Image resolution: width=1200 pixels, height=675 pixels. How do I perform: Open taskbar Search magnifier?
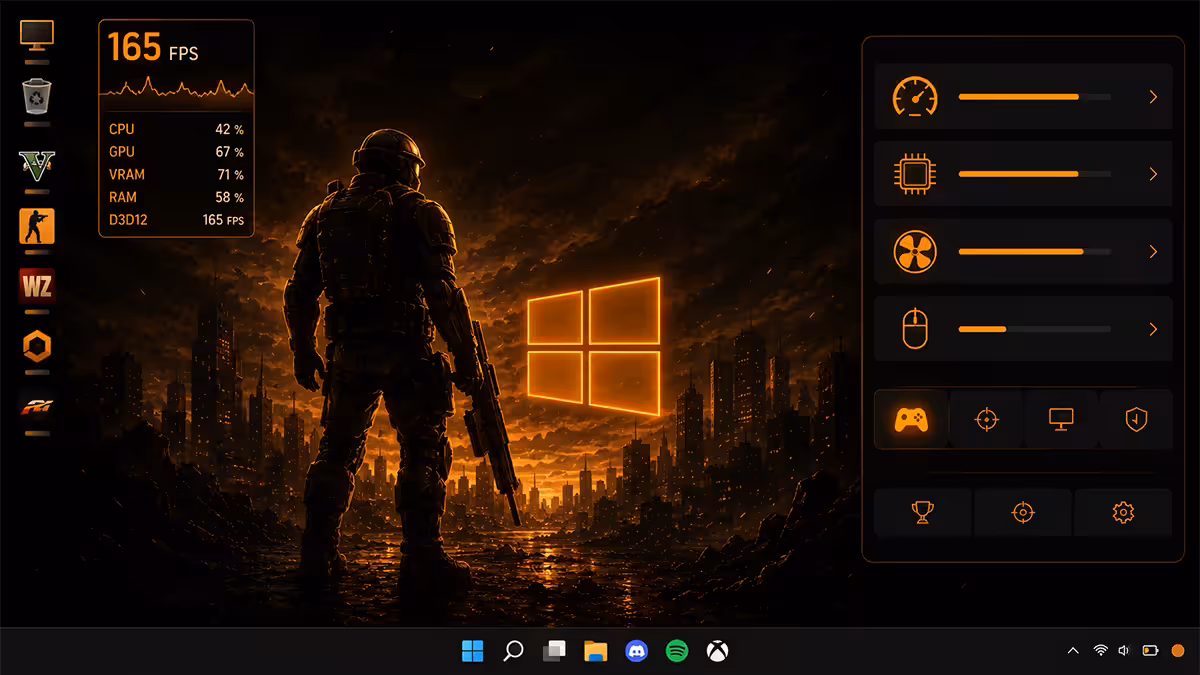pyautogui.click(x=513, y=651)
